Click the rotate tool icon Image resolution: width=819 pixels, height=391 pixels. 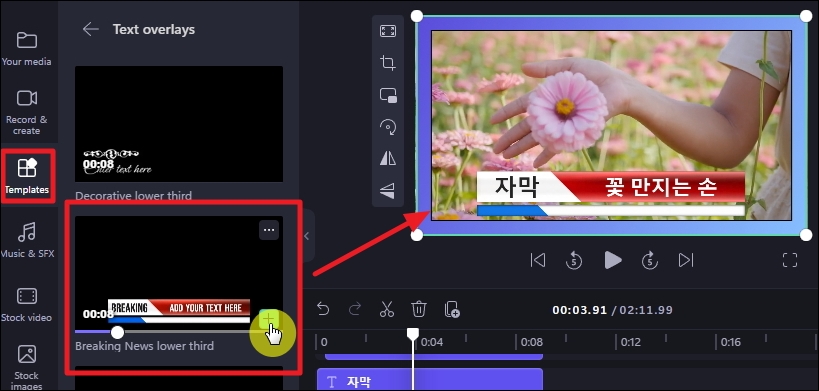[388, 127]
